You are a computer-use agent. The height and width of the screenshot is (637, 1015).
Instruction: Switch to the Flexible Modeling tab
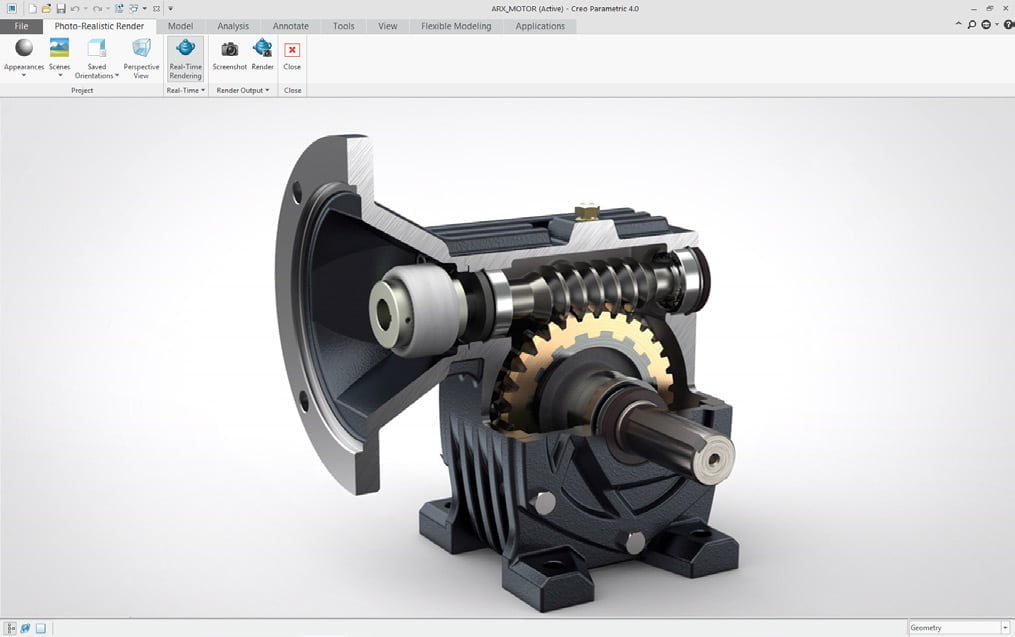click(x=455, y=26)
